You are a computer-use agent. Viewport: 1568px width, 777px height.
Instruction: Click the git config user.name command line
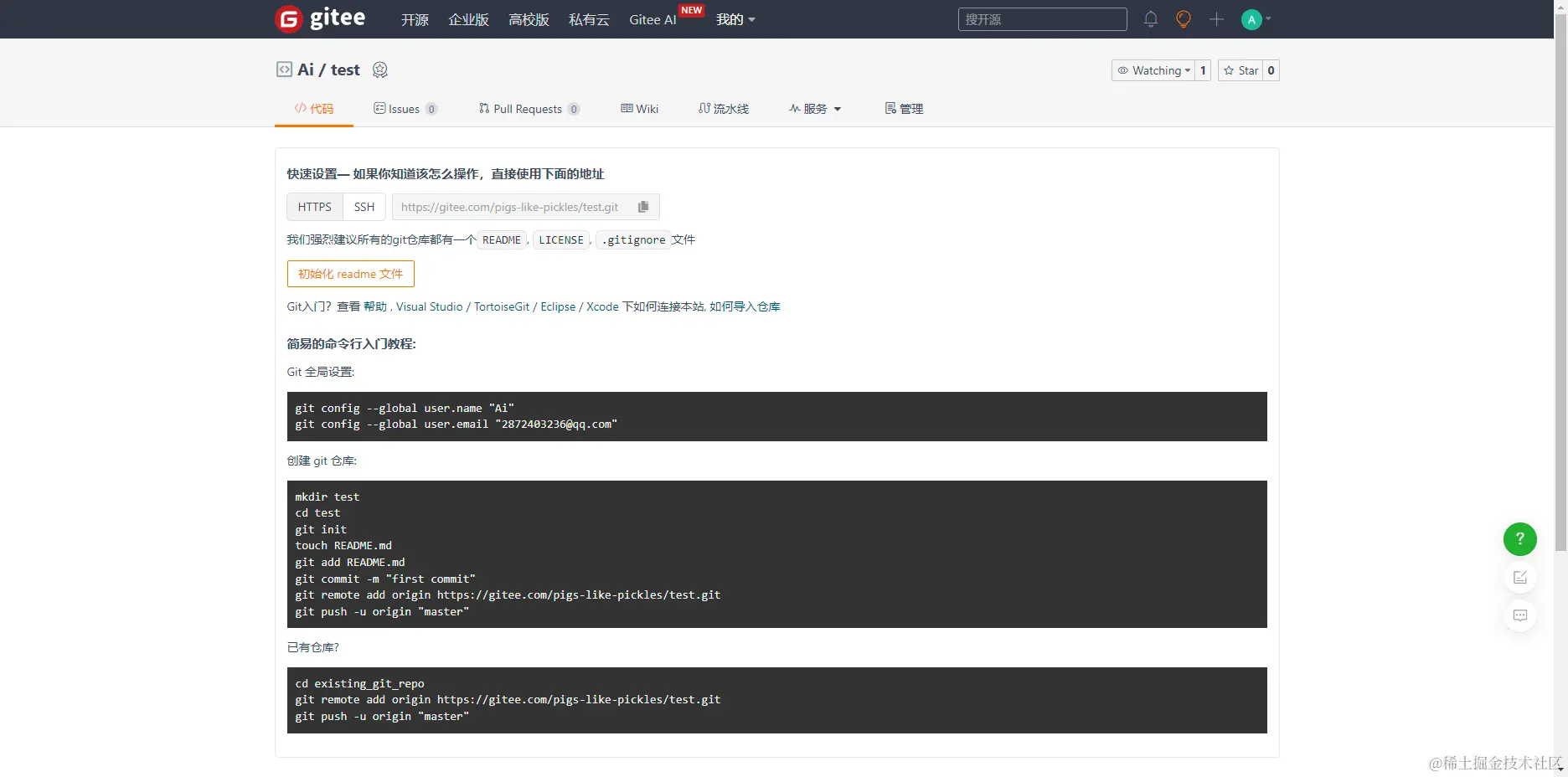pyautogui.click(x=405, y=408)
